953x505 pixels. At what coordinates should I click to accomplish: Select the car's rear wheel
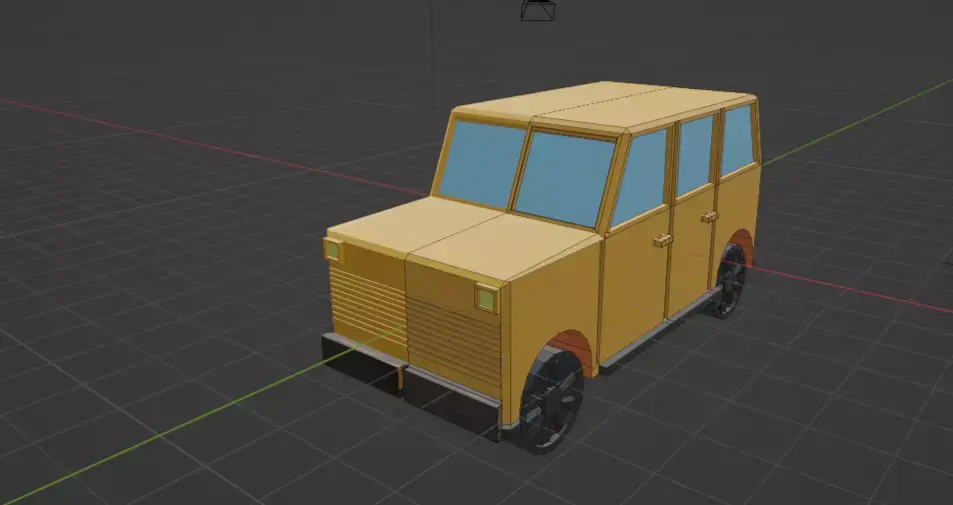[729, 280]
